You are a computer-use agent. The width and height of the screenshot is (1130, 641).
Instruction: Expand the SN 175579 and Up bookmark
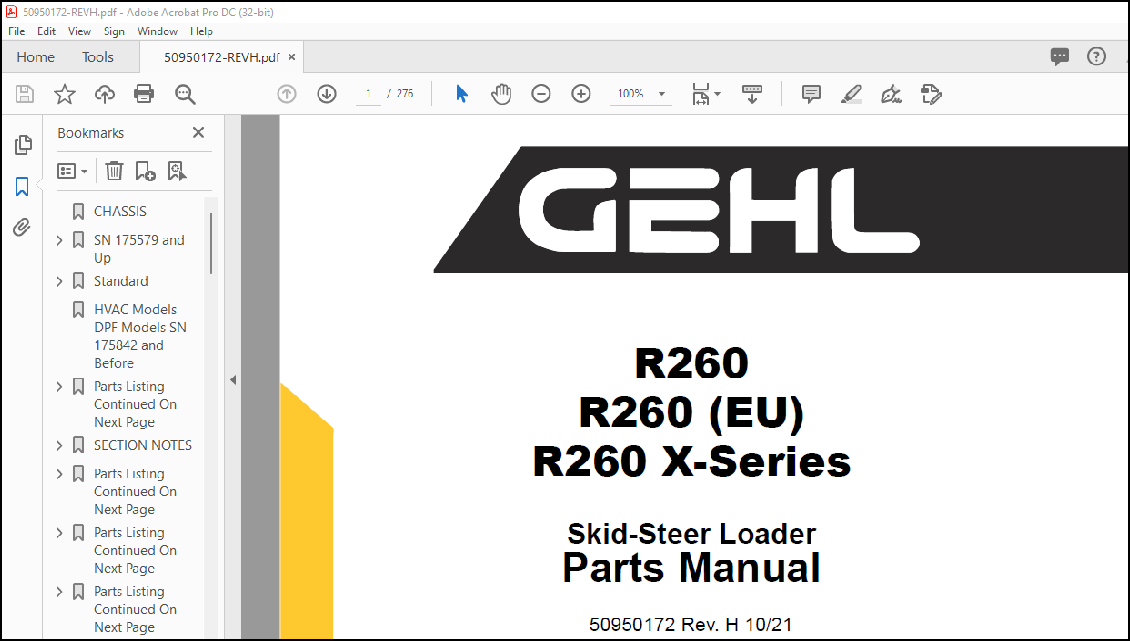click(60, 240)
